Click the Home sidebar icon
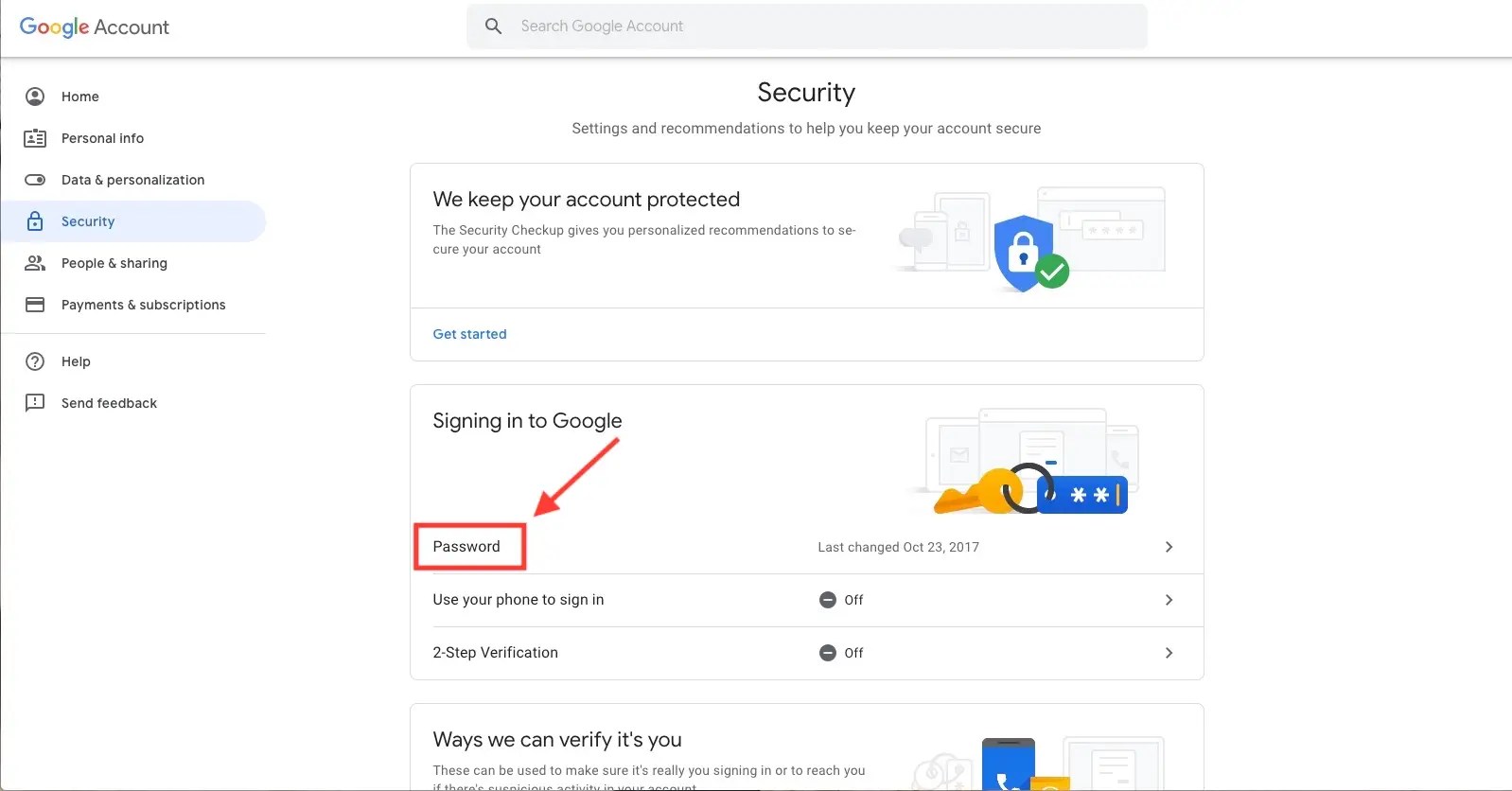The height and width of the screenshot is (791, 1512). click(35, 97)
